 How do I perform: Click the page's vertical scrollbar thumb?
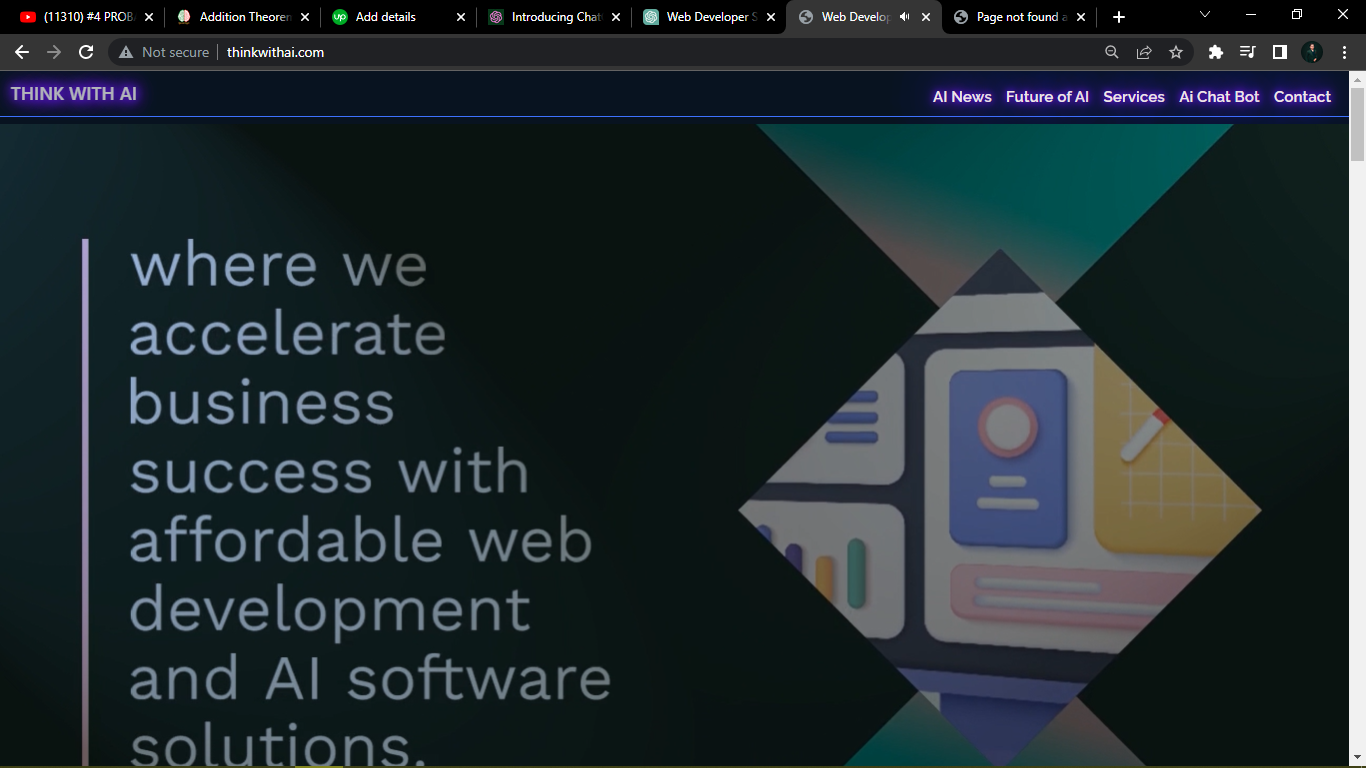[x=1357, y=124]
